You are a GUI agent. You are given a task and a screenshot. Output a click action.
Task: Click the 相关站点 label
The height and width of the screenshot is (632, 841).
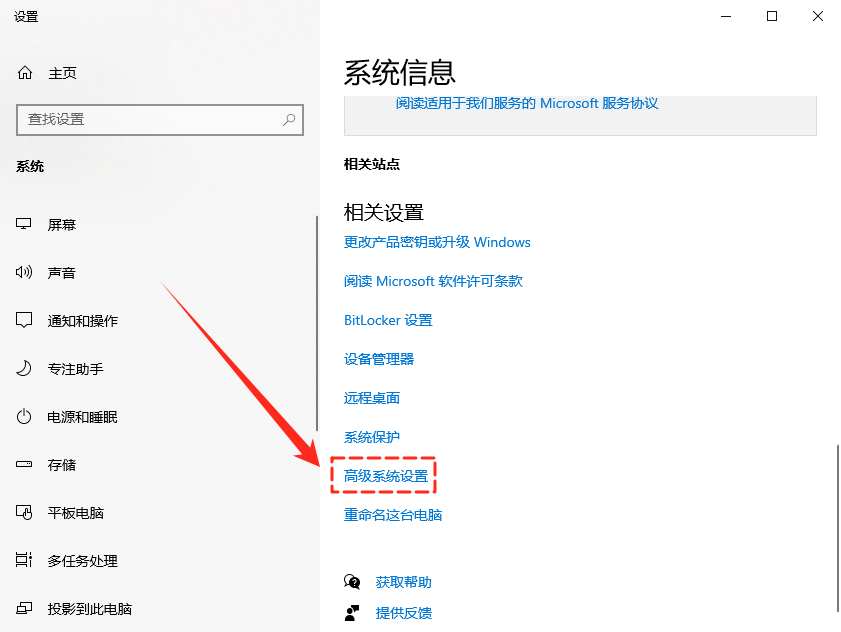point(372,164)
